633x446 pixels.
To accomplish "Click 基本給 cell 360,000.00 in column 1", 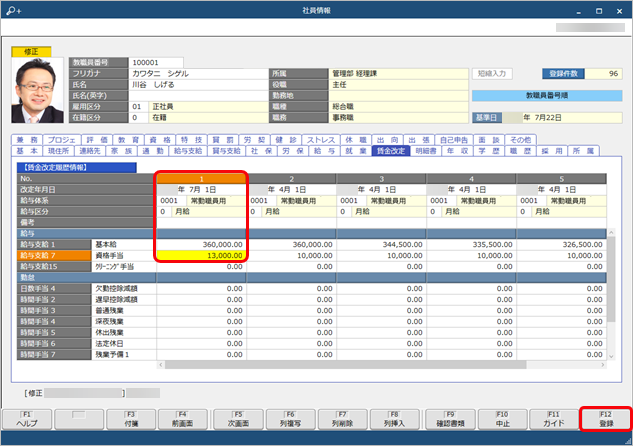I will (201, 245).
